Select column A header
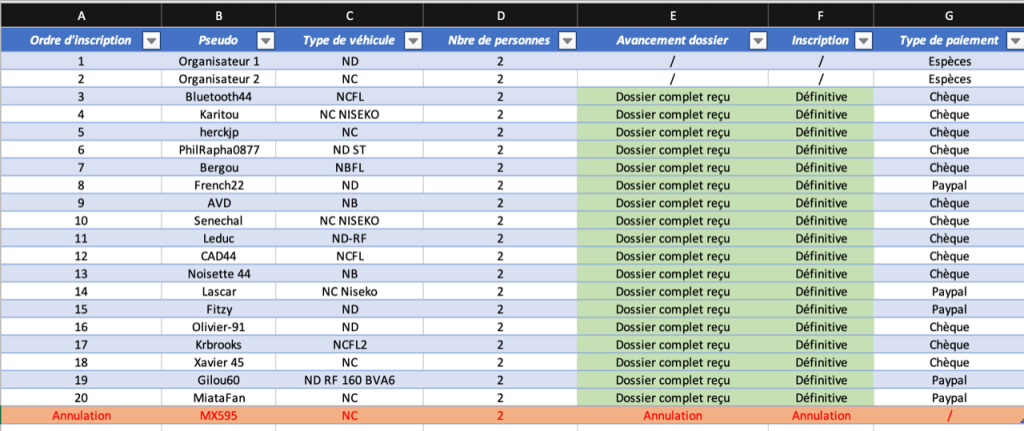The height and width of the screenshot is (431, 1024). pyautogui.click(x=81, y=15)
